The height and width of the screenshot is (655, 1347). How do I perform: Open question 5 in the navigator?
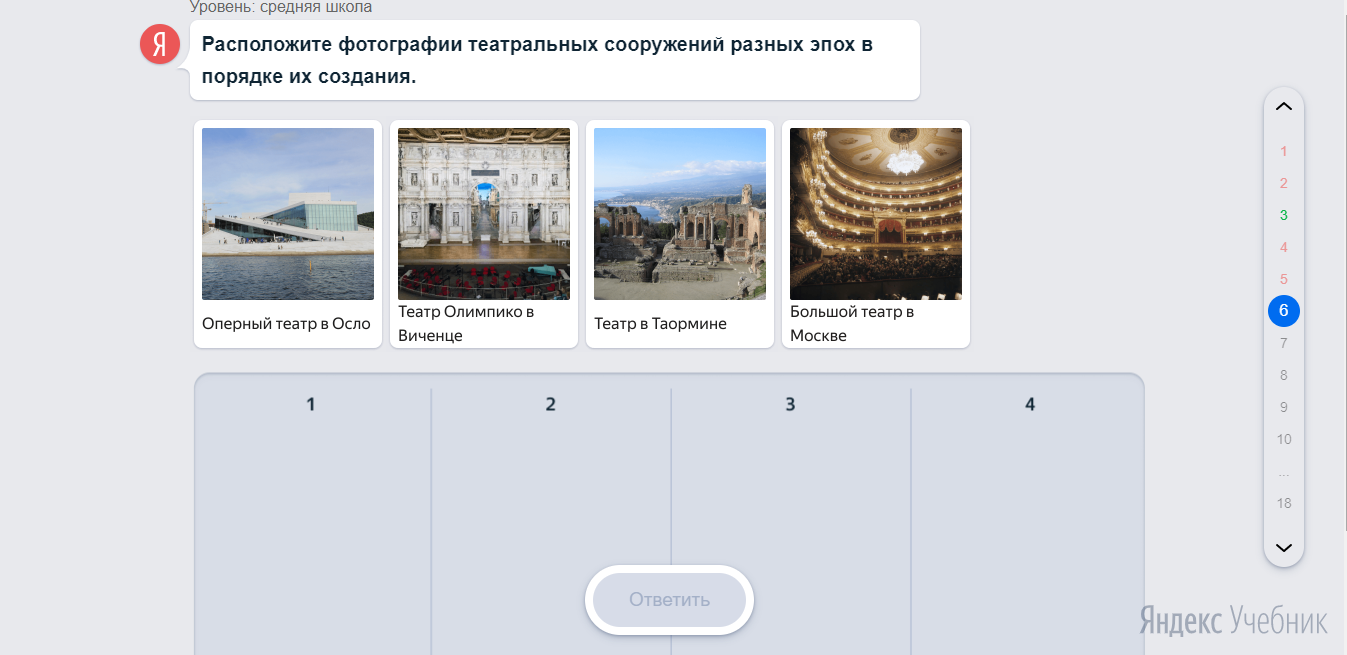point(1284,280)
